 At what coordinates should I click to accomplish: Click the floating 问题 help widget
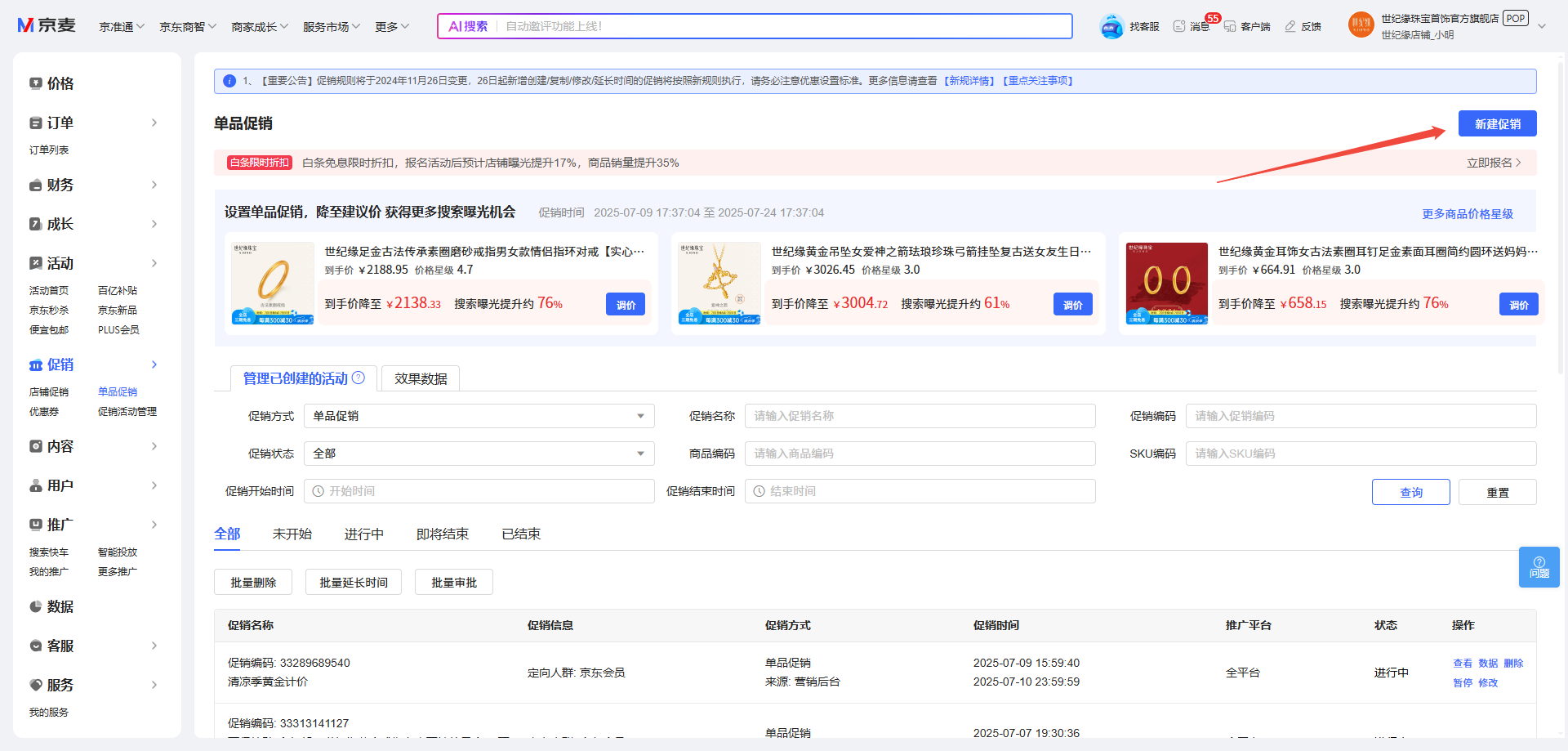click(1539, 567)
